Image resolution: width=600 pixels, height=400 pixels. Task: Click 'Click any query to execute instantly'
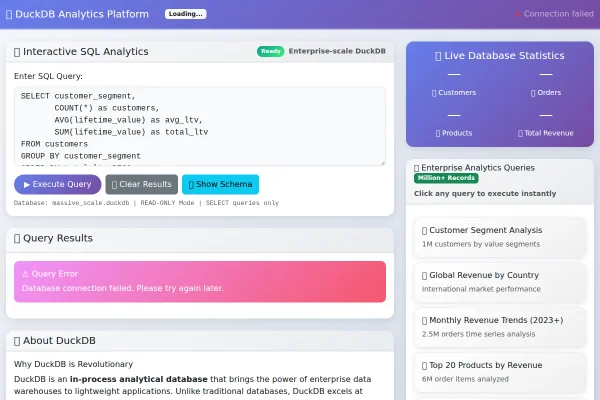pos(485,194)
